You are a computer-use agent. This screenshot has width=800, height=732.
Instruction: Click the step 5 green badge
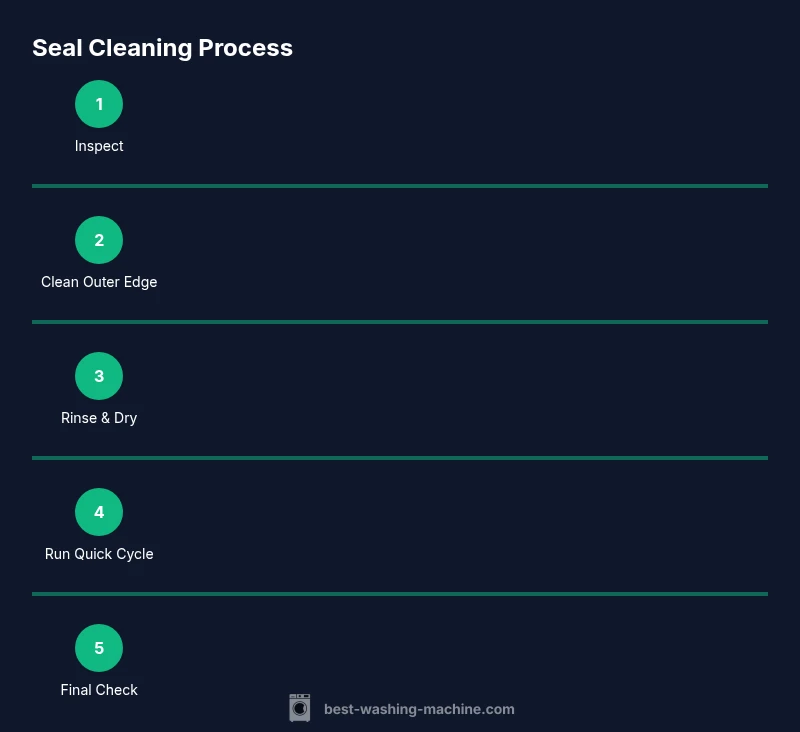(99, 648)
